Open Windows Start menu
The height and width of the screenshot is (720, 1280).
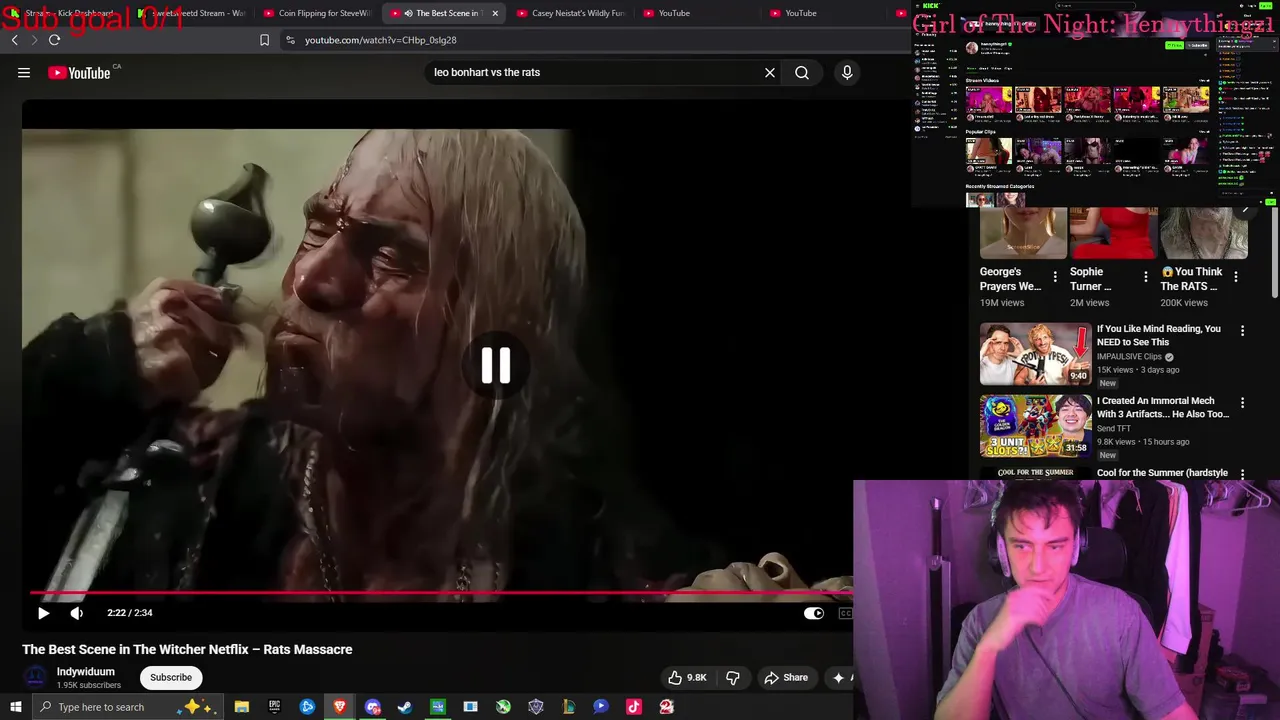coord(15,707)
